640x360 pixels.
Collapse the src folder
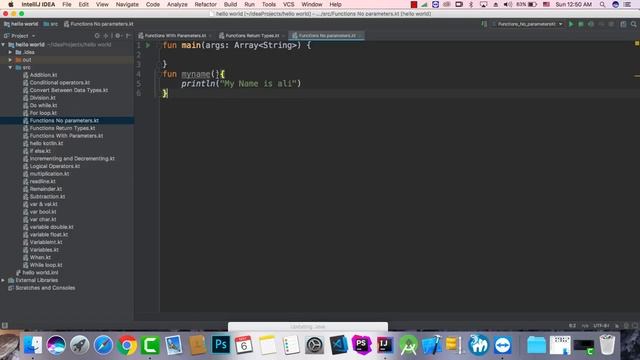10,67
